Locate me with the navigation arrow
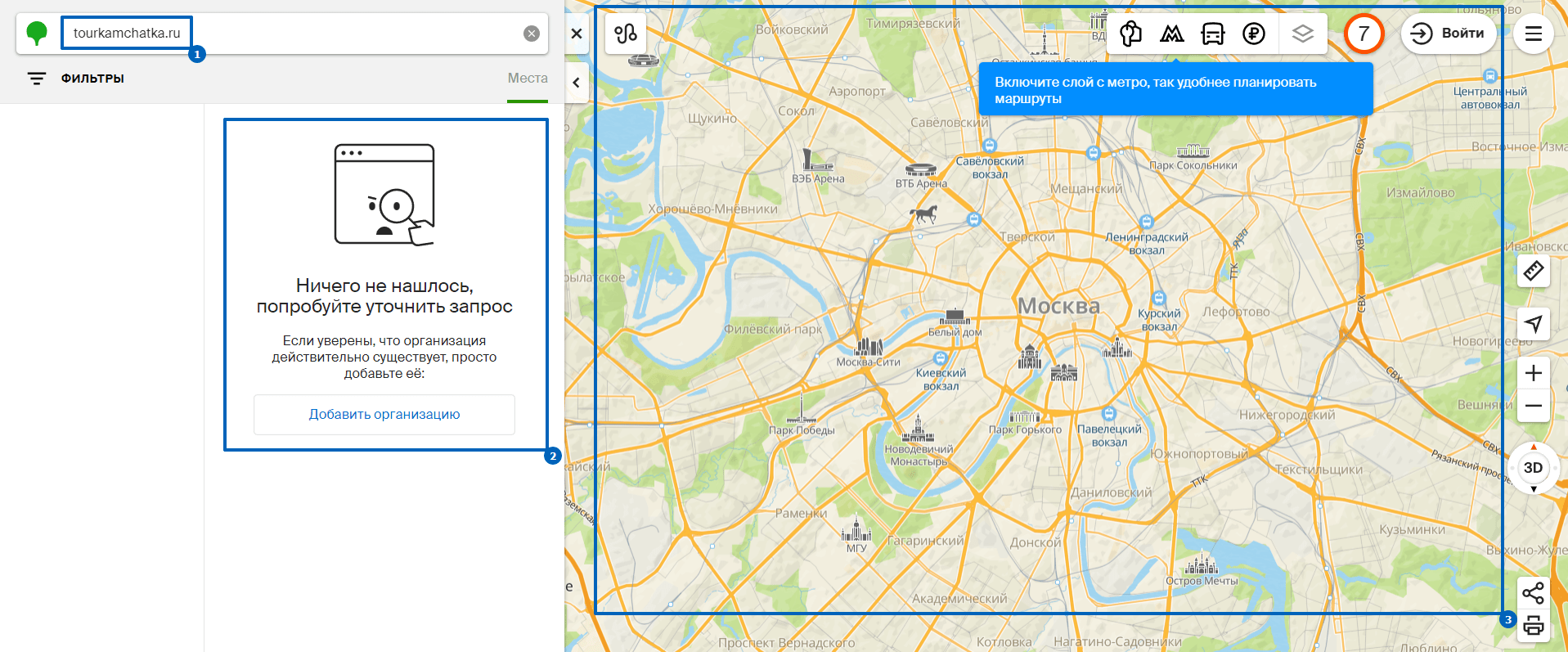 (x=1533, y=324)
